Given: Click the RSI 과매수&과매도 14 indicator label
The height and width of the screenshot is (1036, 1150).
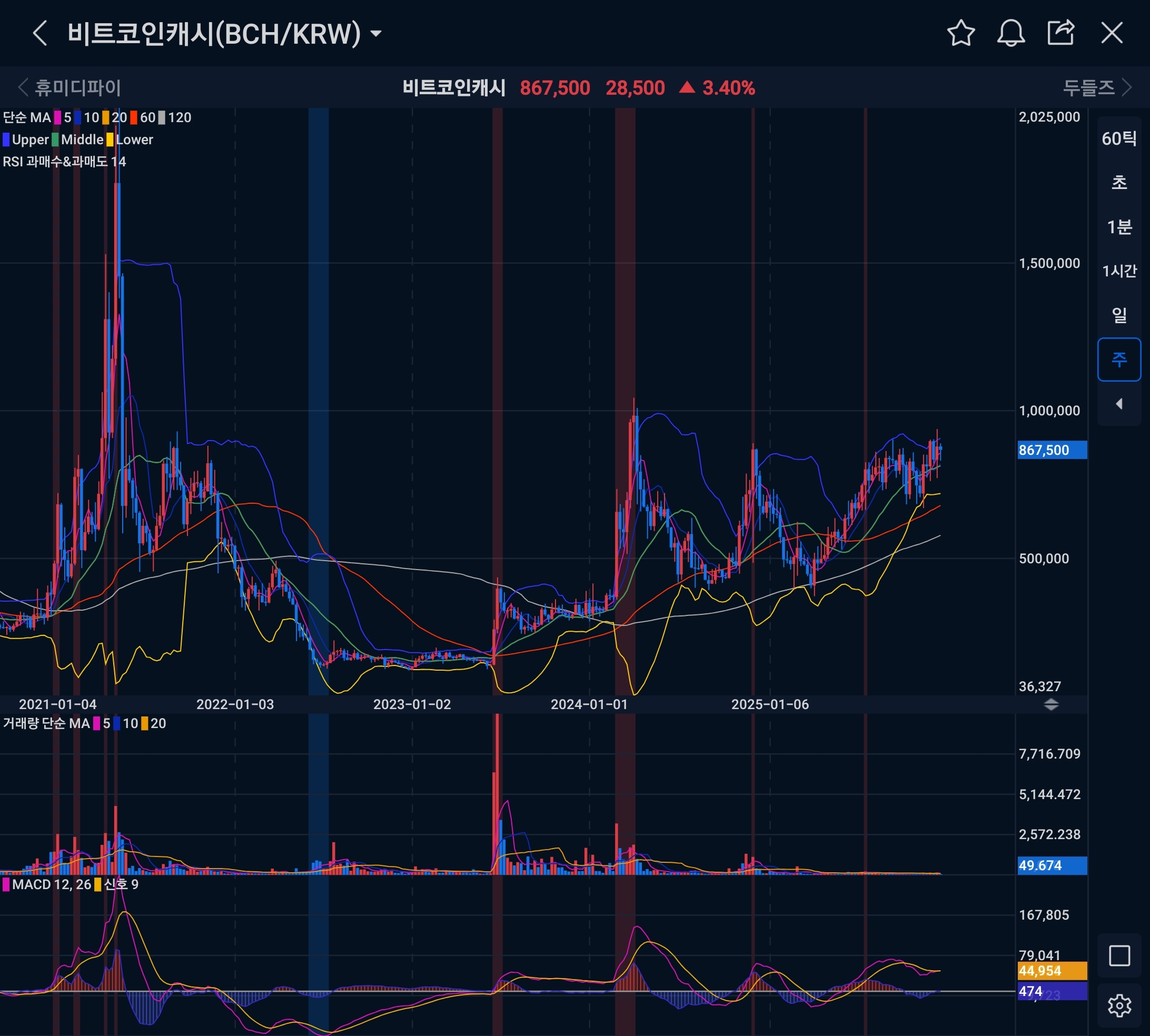Looking at the screenshot, I should pos(64,162).
